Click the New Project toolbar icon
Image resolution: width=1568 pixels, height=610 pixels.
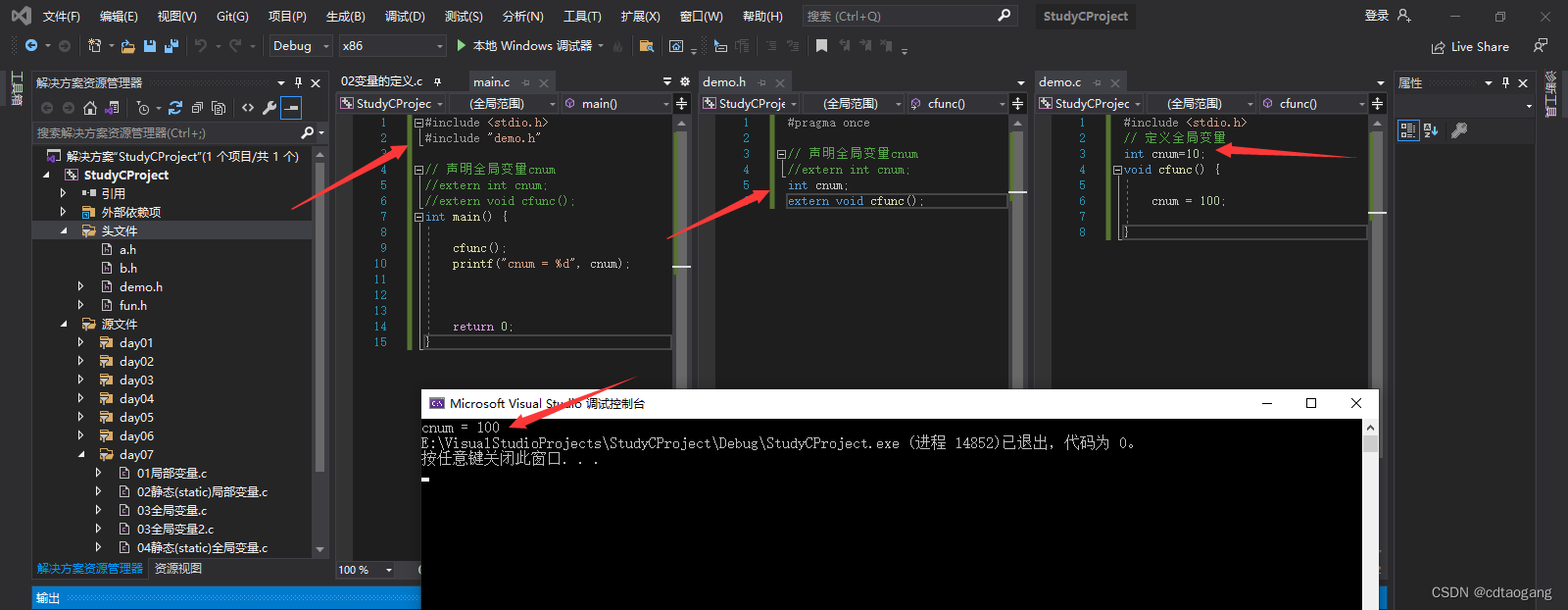[x=95, y=46]
